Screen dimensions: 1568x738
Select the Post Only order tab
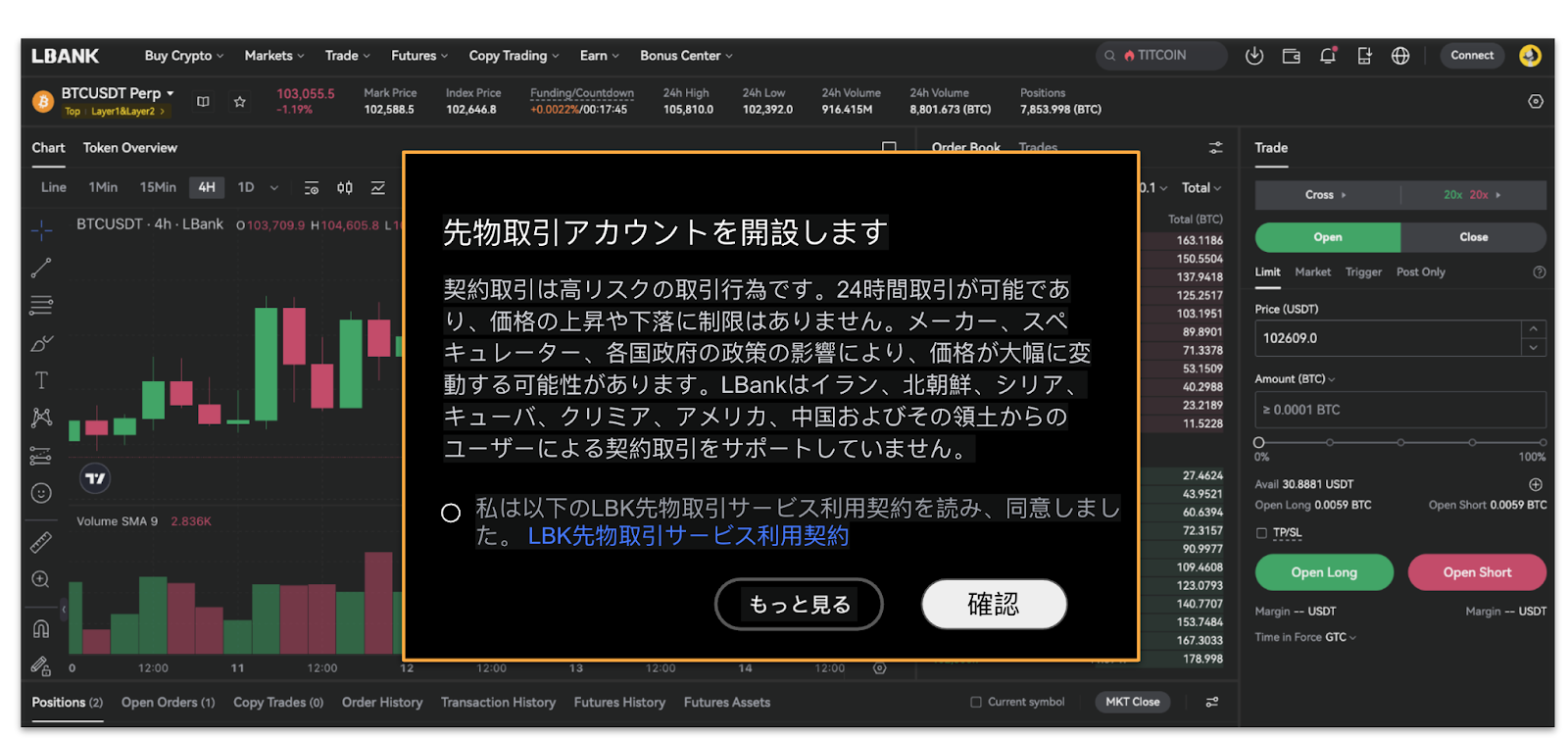pos(1421,272)
